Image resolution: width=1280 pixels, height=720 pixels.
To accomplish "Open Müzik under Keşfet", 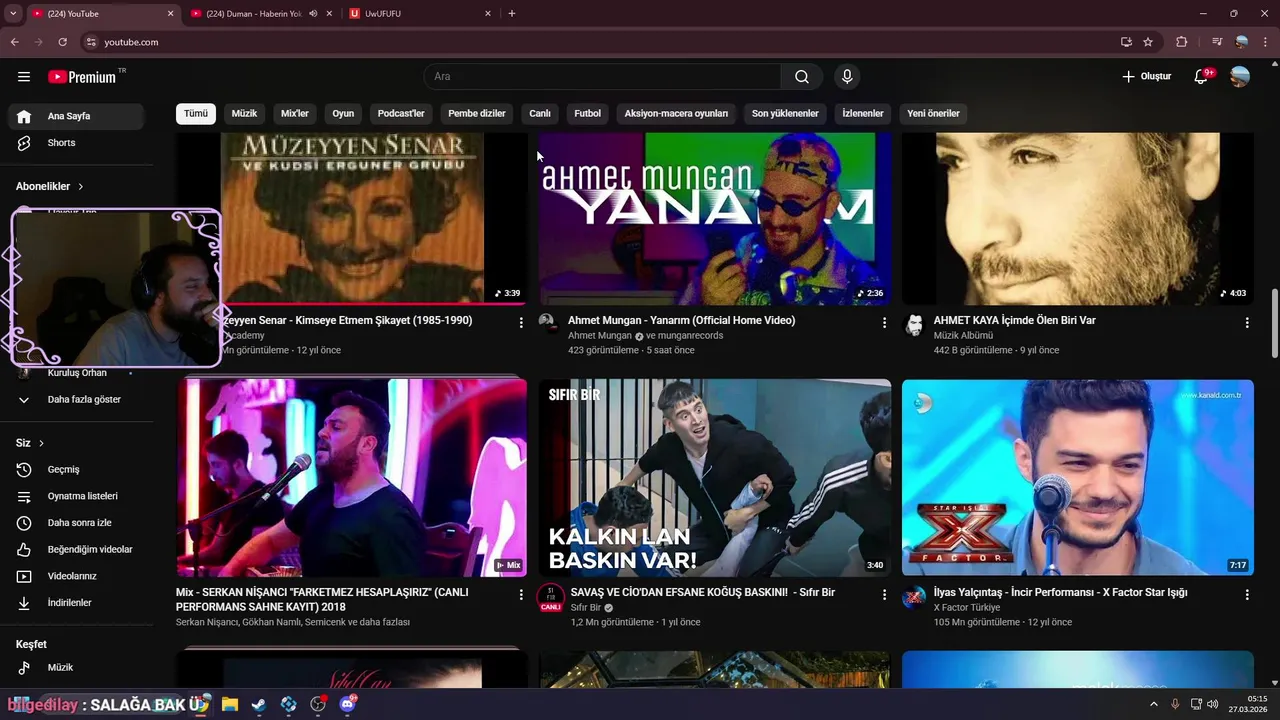I will coord(76,667).
